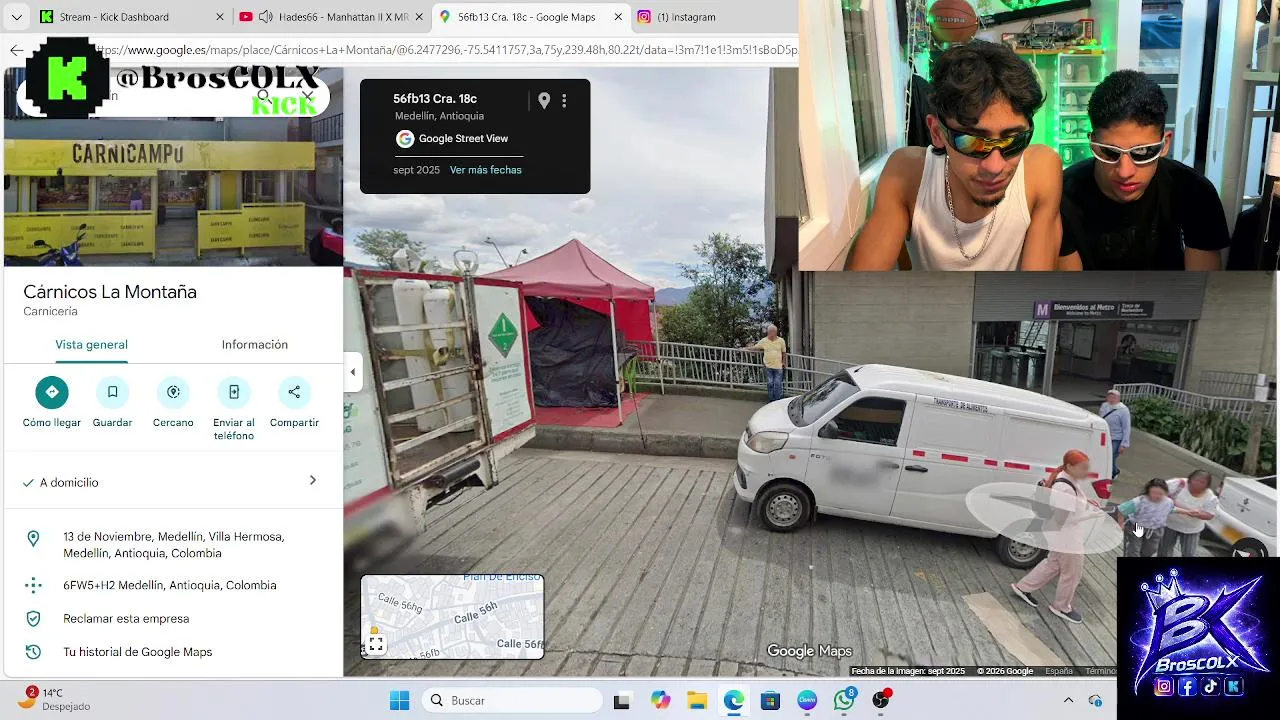Show hidden system tray icons

[x=1068, y=700]
